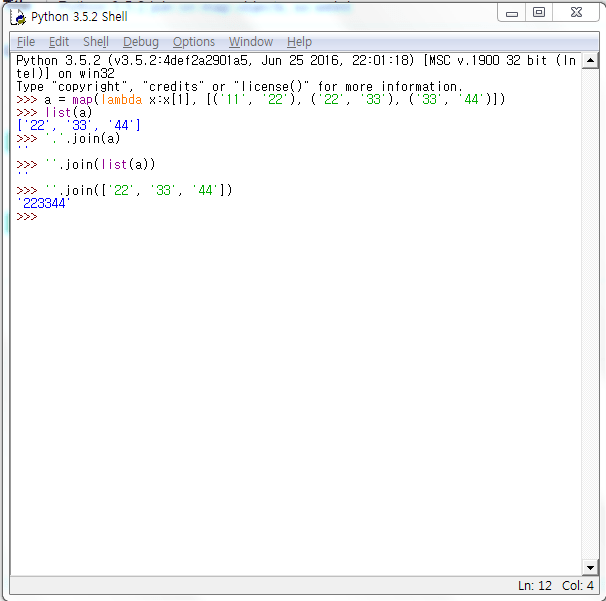This screenshot has width=606, height=601.
Task: Click the output '223344'
Action: (43, 203)
